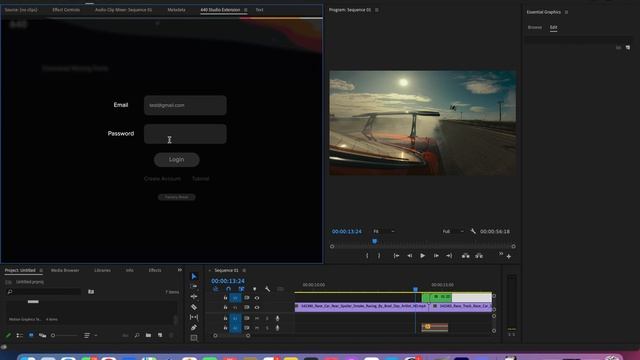Select the Track Select Forward tool

coord(194,286)
